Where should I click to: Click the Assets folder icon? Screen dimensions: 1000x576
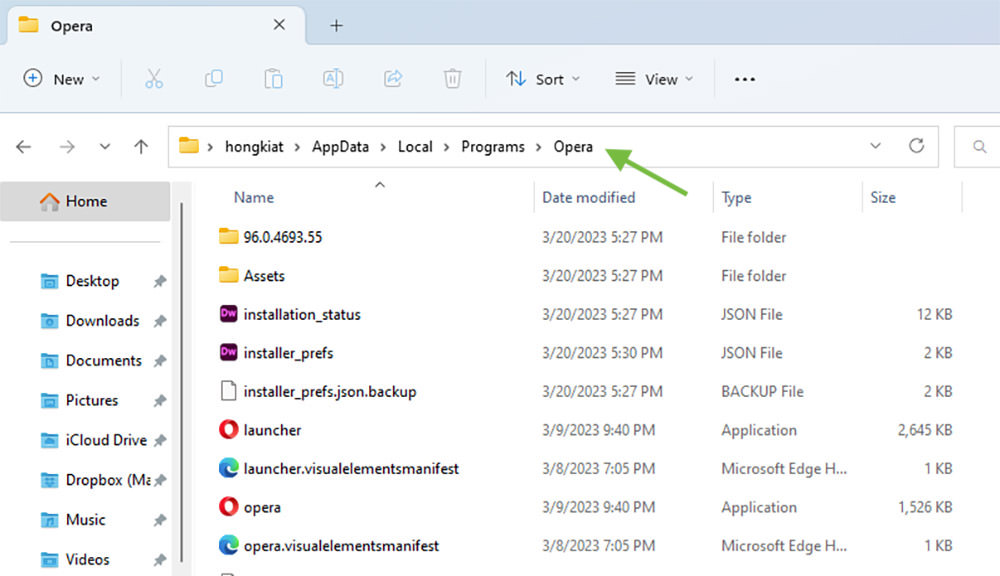tap(228, 275)
